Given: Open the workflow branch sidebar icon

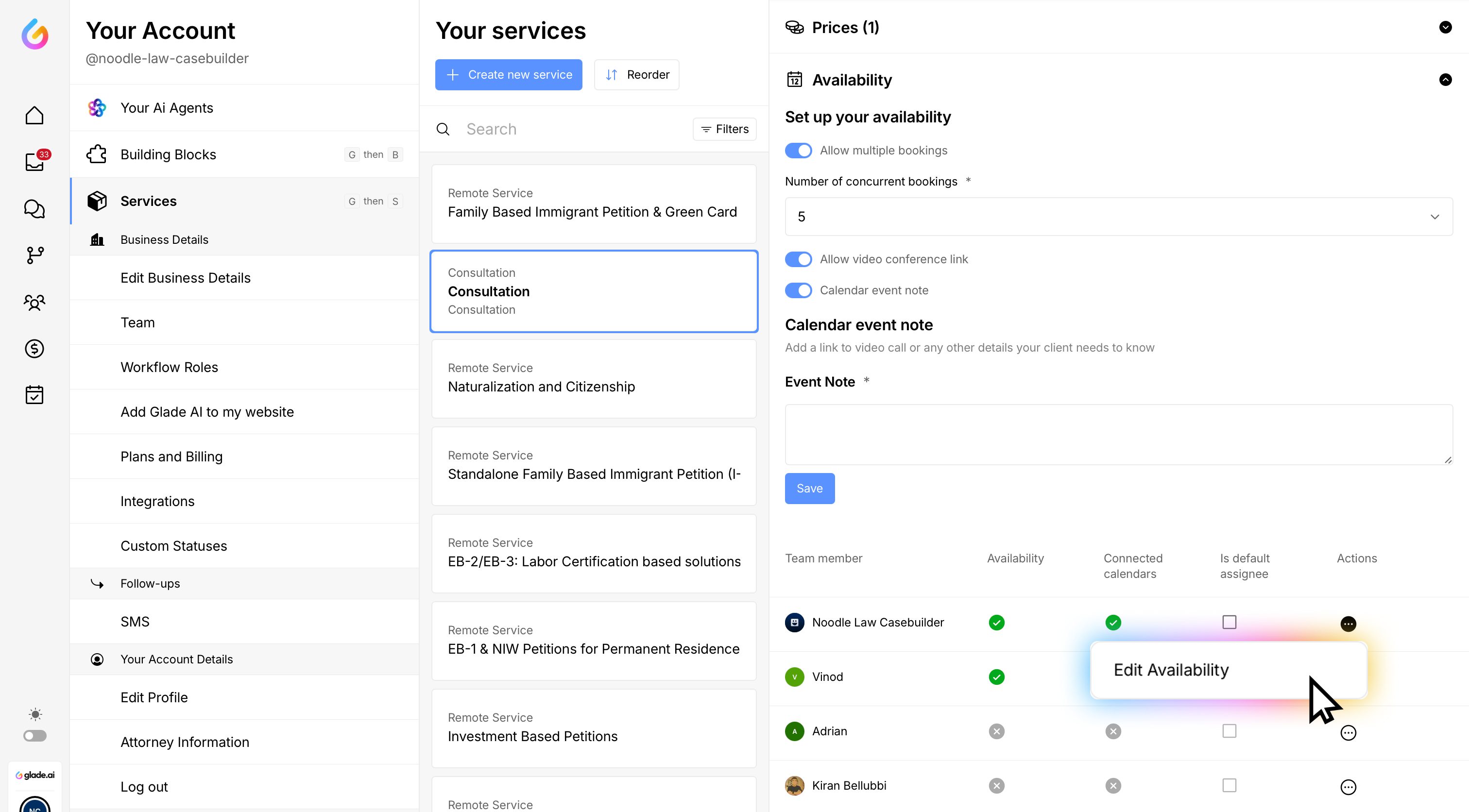Looking at the screenshot, I should 34,255.
